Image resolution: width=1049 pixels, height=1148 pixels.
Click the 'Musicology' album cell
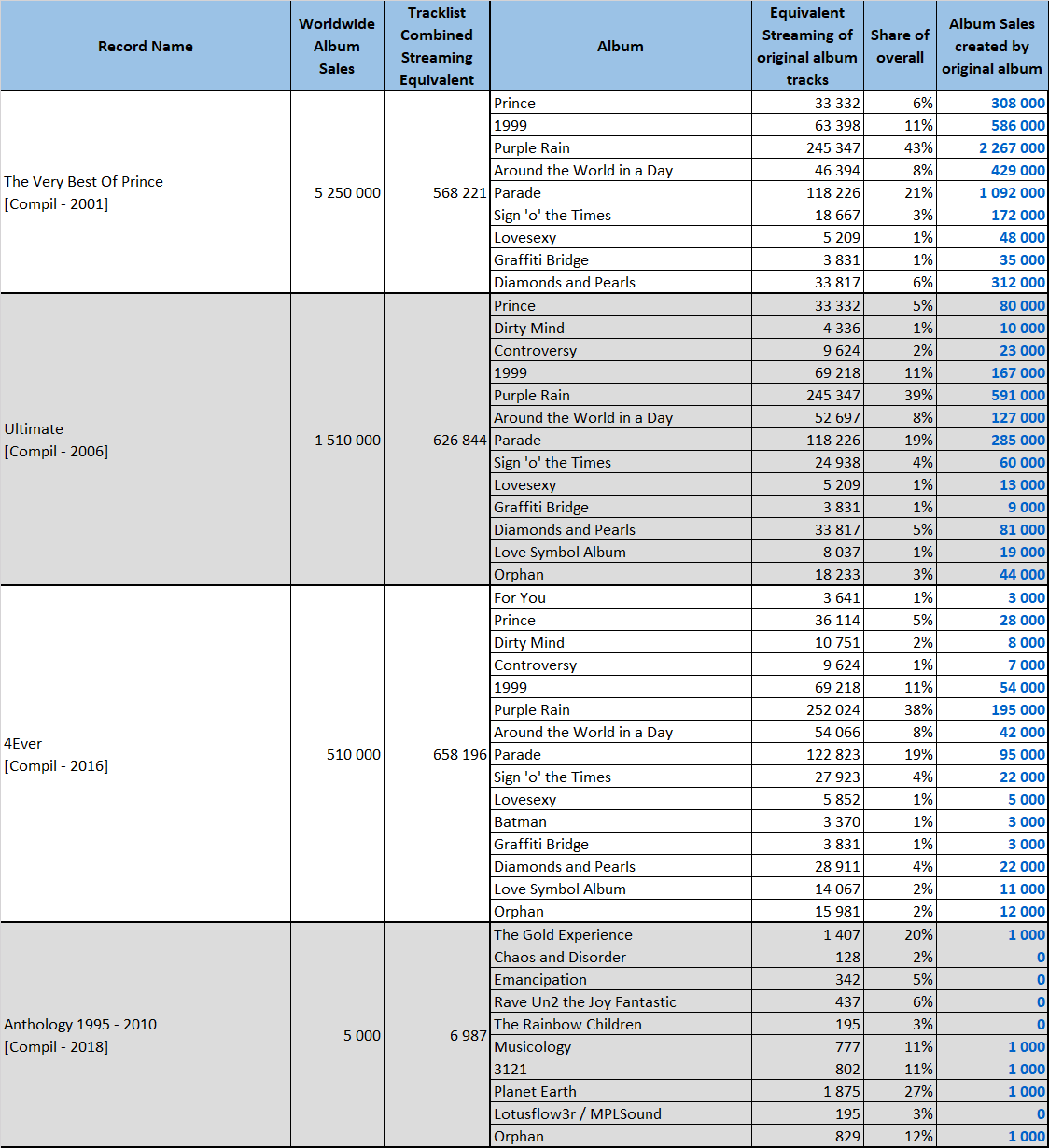point(621,1046)
